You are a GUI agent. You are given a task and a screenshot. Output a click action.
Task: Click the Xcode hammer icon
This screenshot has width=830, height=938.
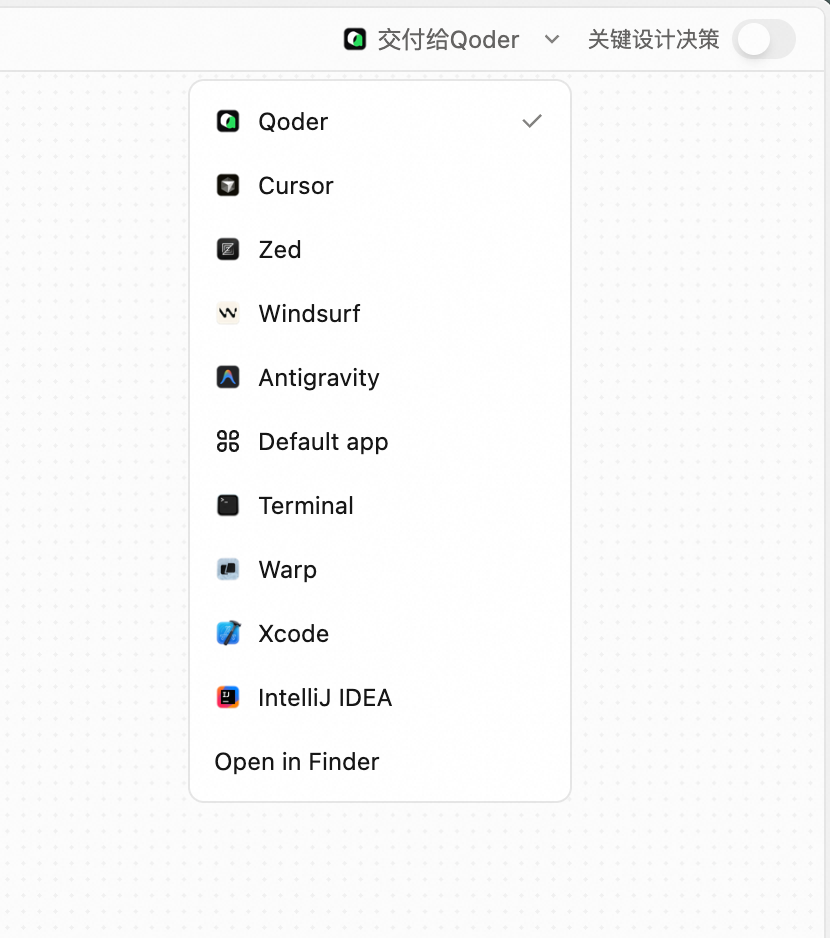(227, 634)
